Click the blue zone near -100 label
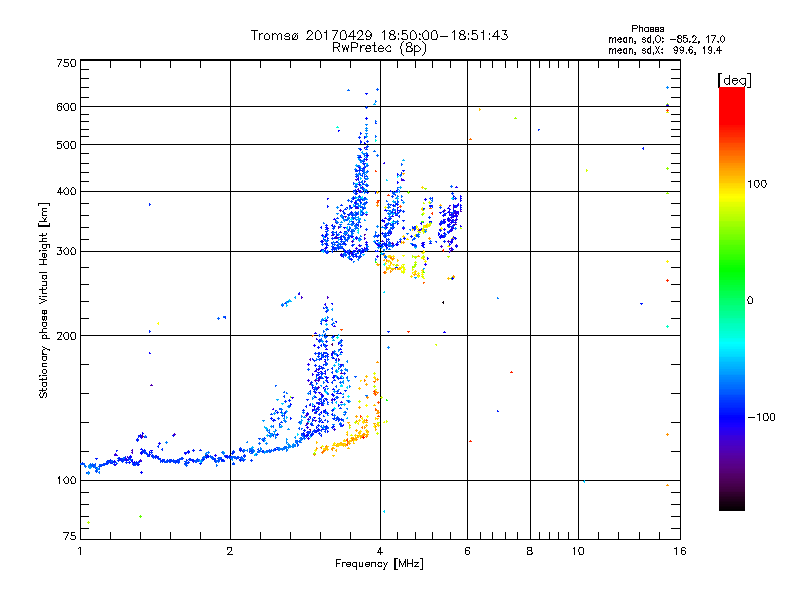The width and height of the screenshot is (800, 600). (x=732, y=417)
